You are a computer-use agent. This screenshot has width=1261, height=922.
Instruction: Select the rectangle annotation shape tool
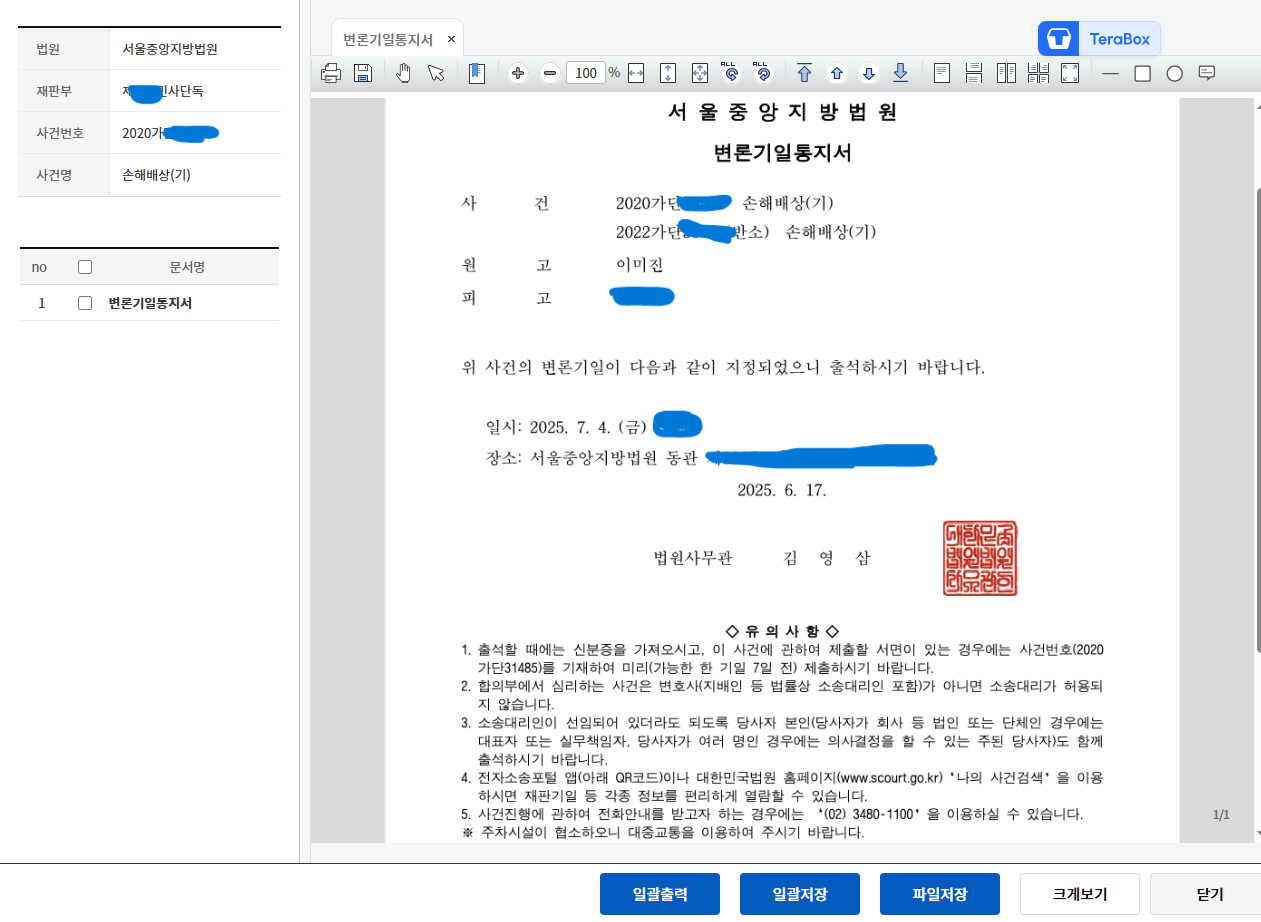(1142, 72)
